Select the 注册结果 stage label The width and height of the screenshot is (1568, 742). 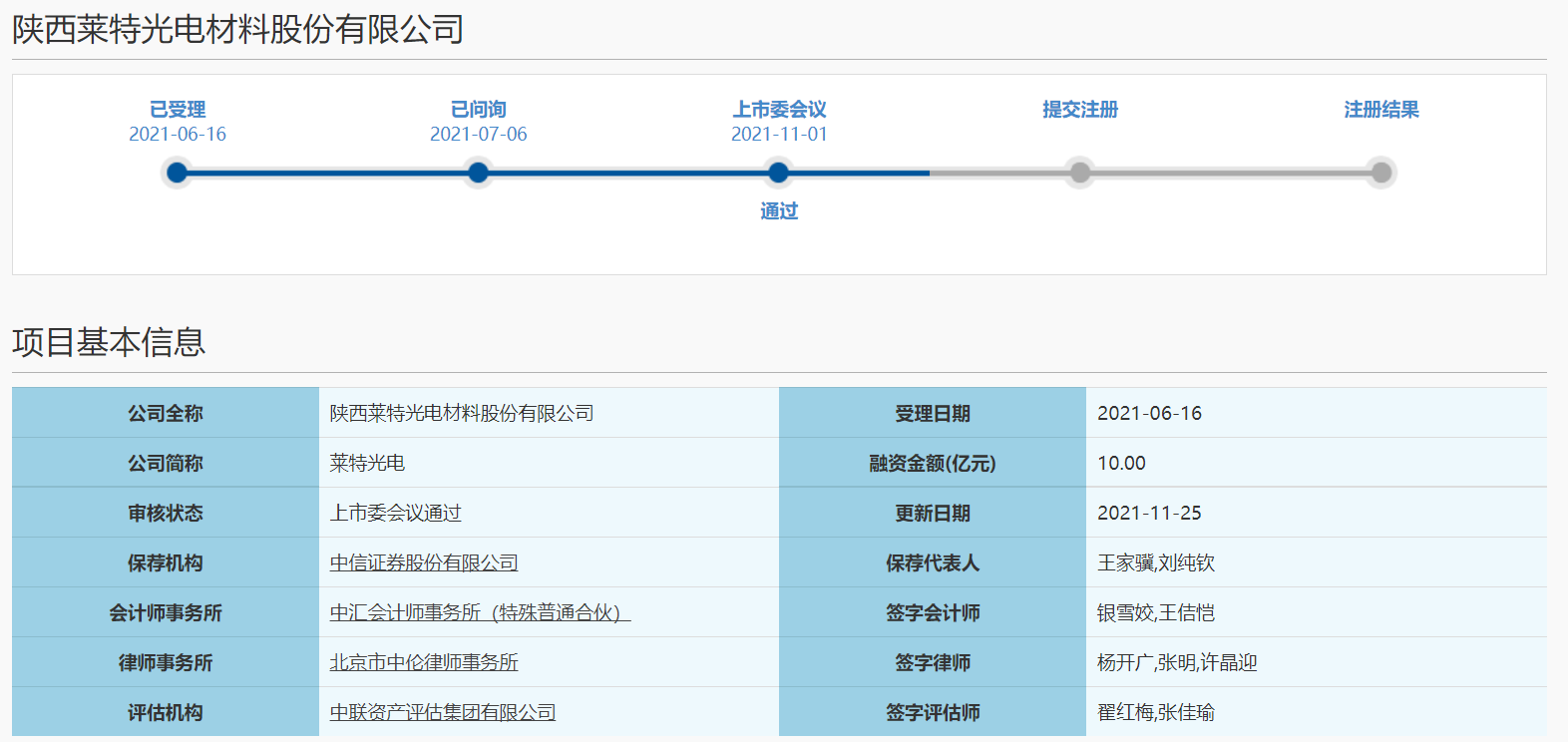(1381, 109)
